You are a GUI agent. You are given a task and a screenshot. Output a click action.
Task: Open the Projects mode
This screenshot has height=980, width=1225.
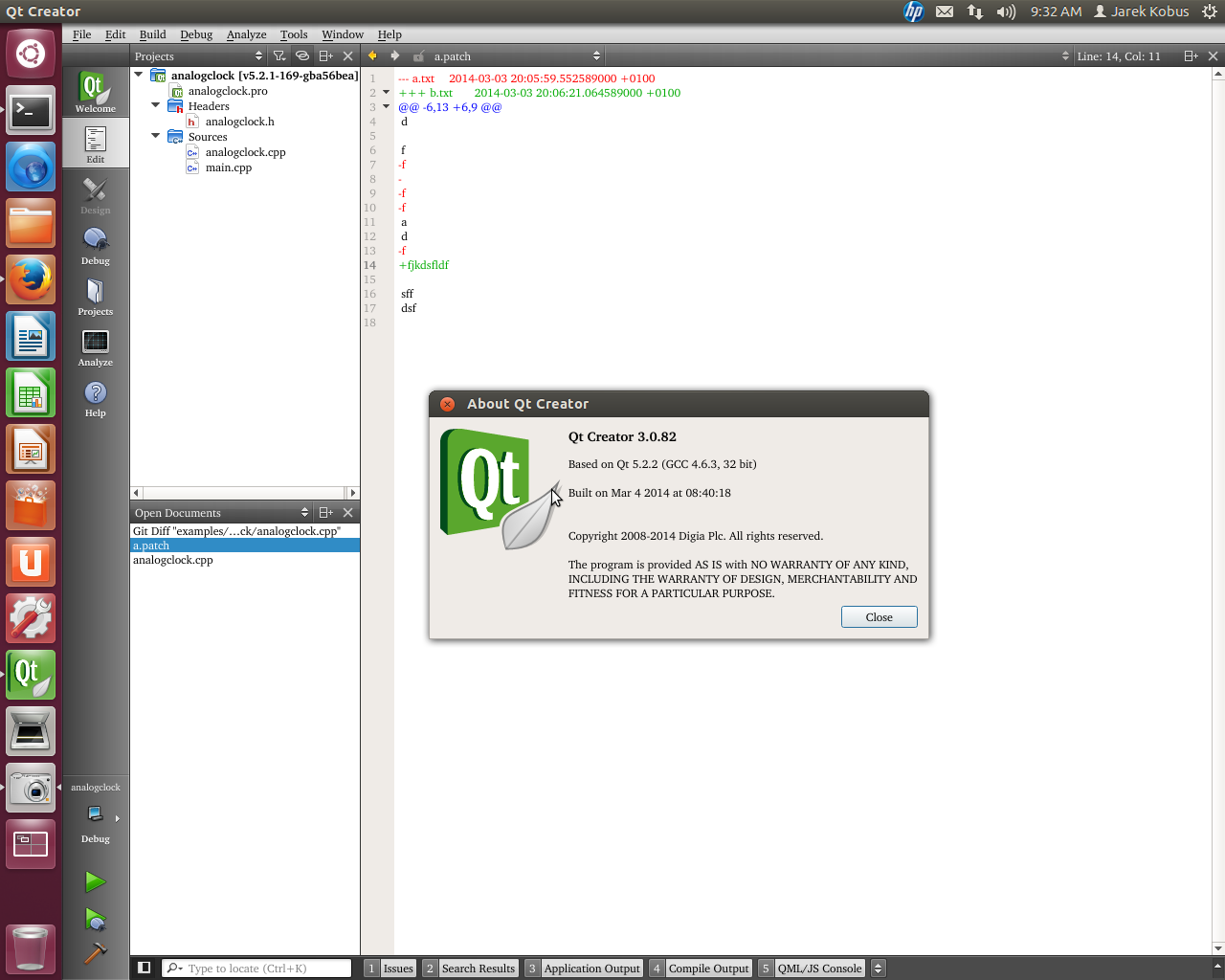point(96,296)
